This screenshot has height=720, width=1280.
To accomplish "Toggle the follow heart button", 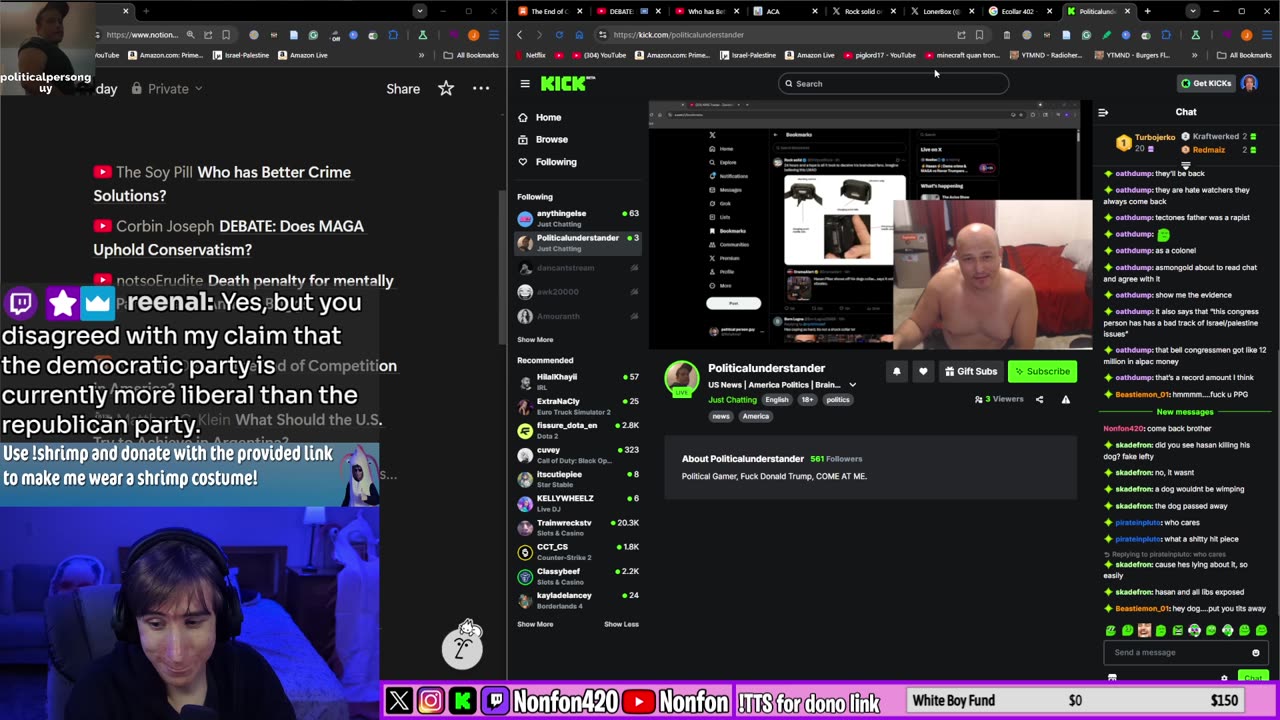I will click(923, 371).
